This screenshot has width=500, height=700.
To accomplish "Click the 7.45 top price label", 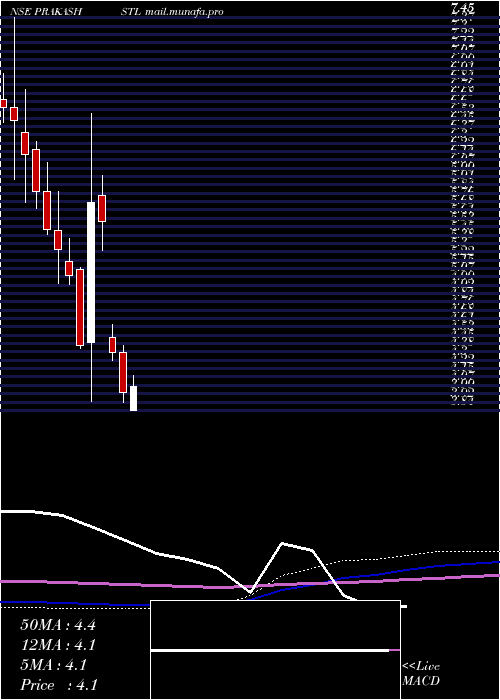I will [x=463, y=8].
